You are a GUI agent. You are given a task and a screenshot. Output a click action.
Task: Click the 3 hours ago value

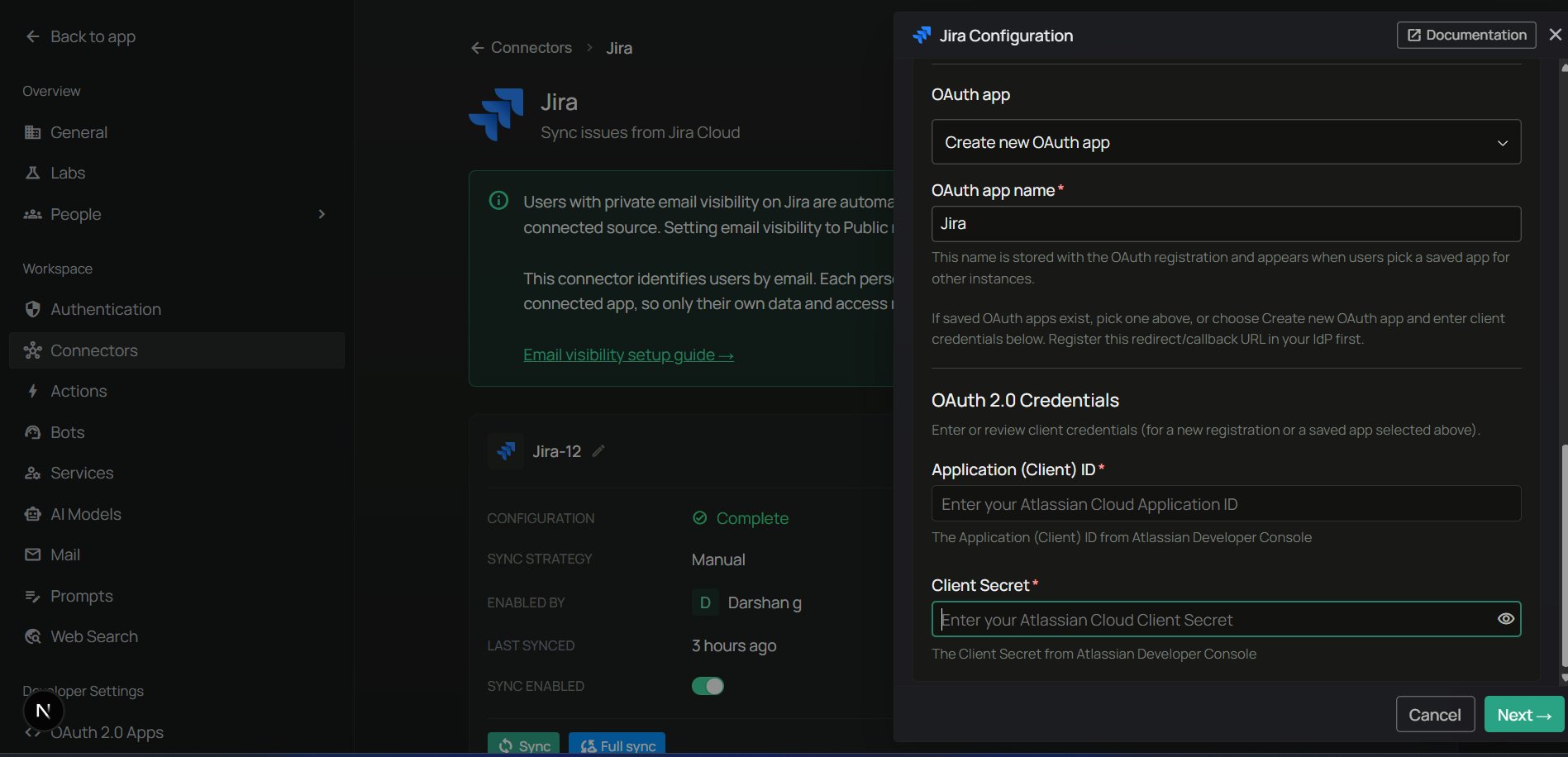pyautogui.click(x=734, y=645)
